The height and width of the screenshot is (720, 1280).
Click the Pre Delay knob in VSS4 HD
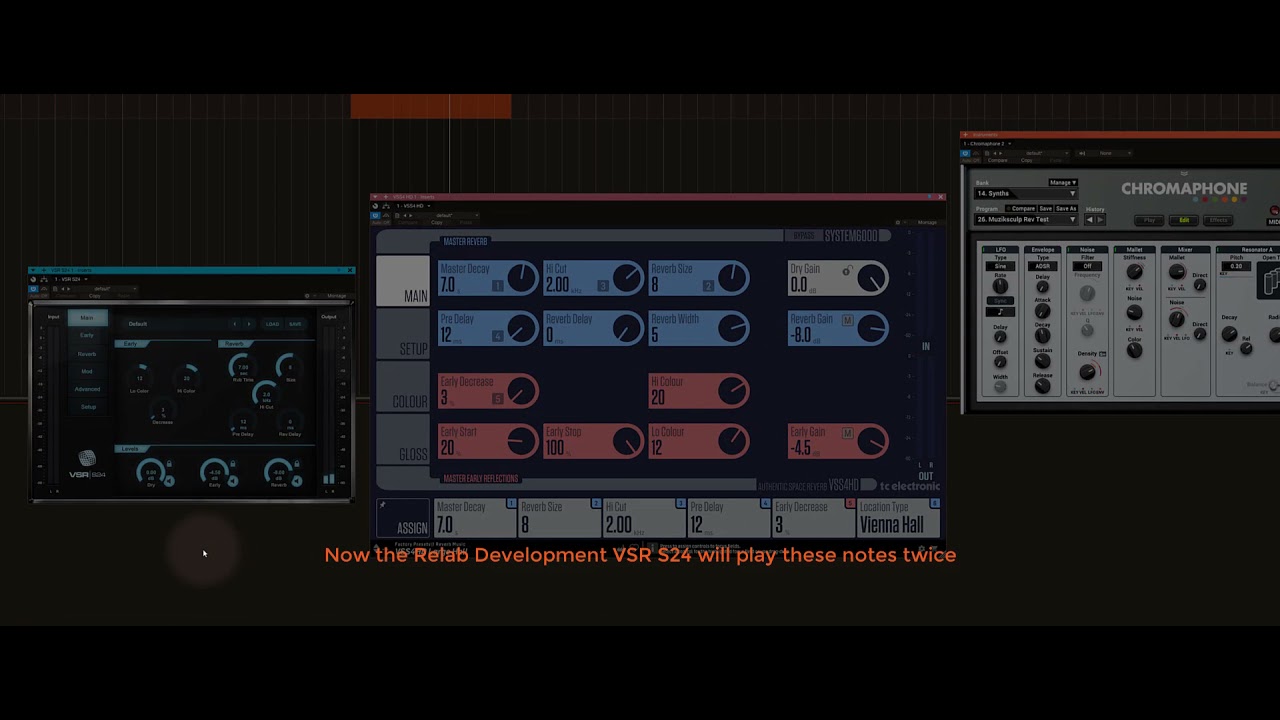point(521,328)
